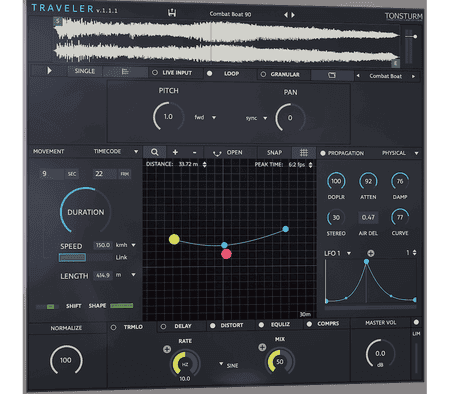Click the plus zoom-in icon above grid

pyautogui.click(x=175, y=152)
